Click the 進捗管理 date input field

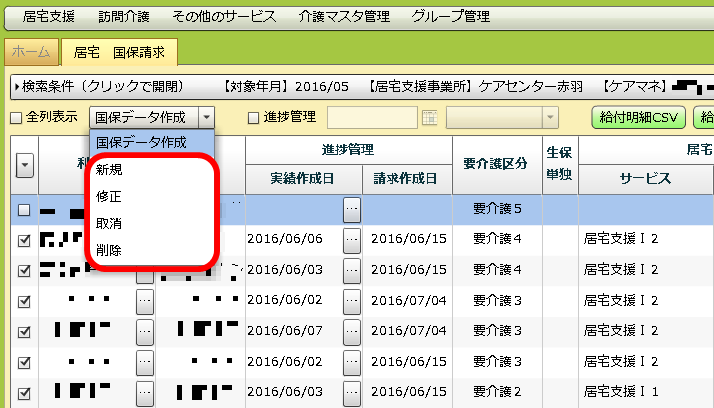tap(373, 118)
